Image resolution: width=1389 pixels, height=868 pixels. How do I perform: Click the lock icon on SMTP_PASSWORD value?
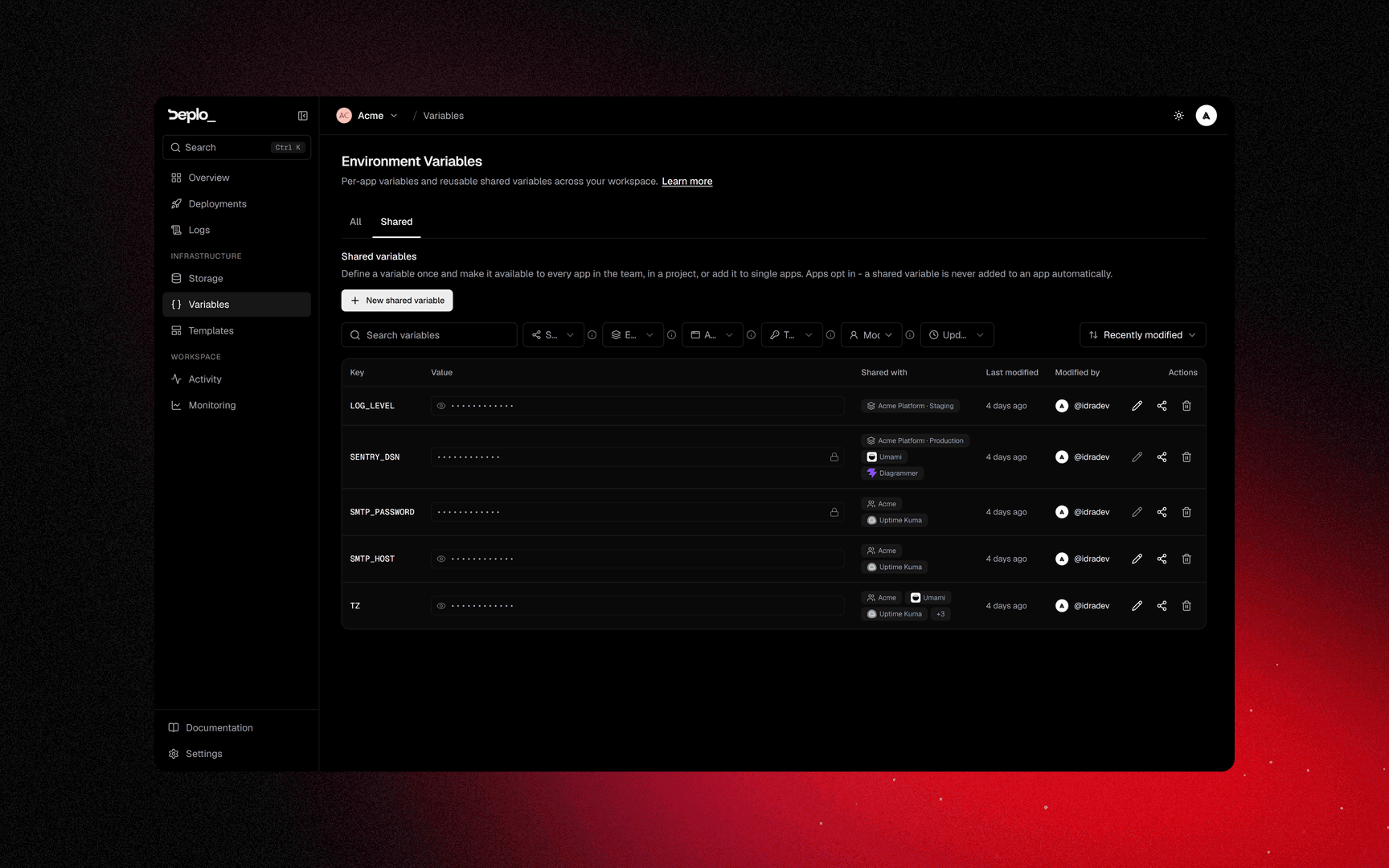(x=834, y=512)
